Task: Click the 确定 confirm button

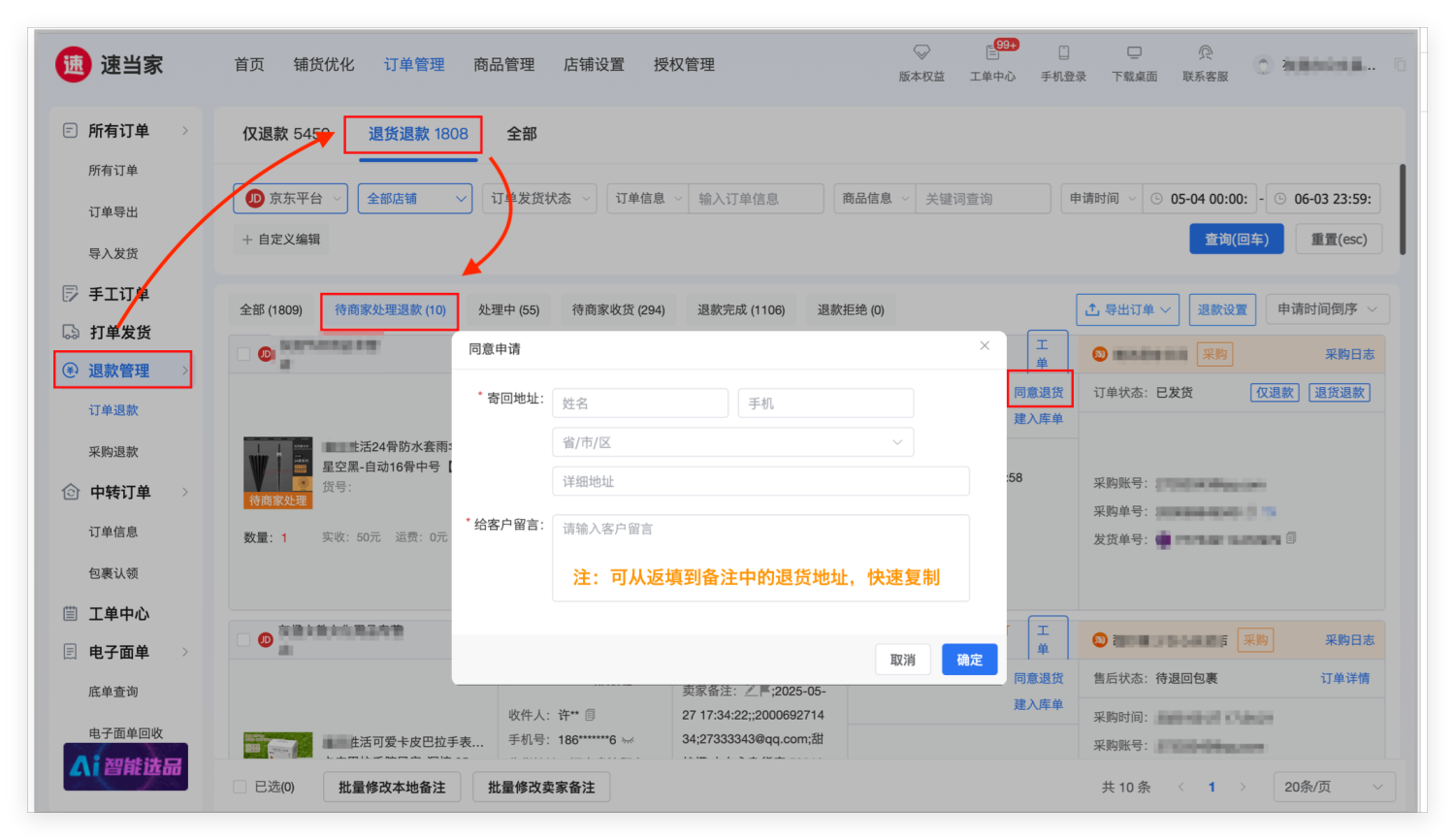Action: [x=969, y=660]
